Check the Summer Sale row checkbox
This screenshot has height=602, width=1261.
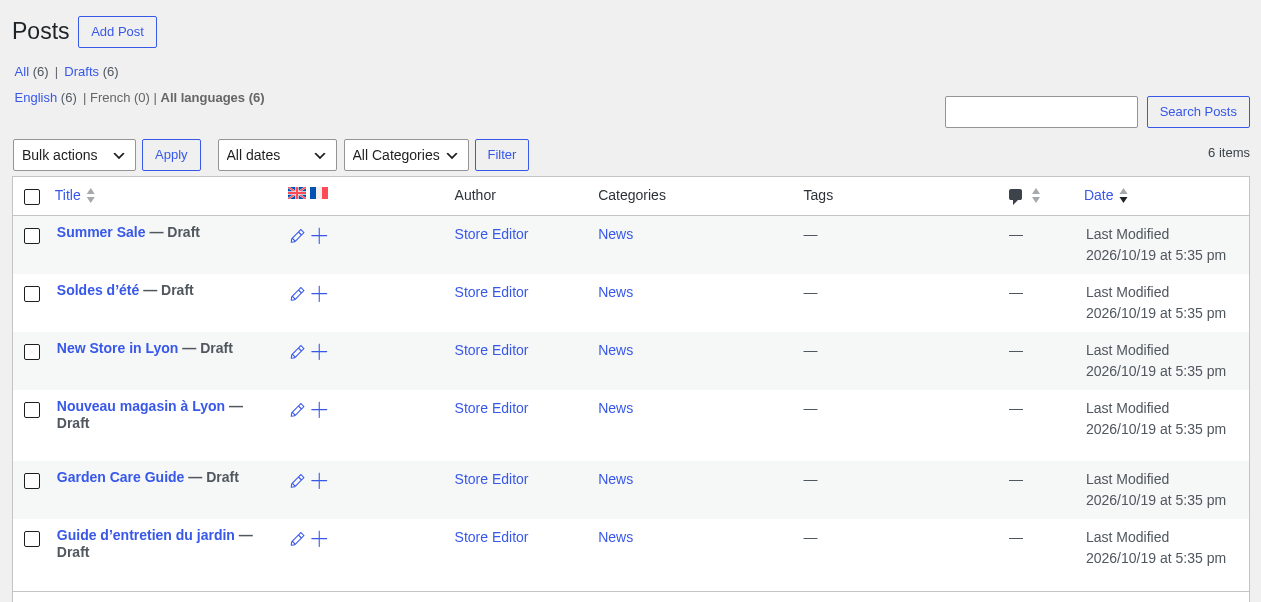pyautogui.click(x=32, y=236)
